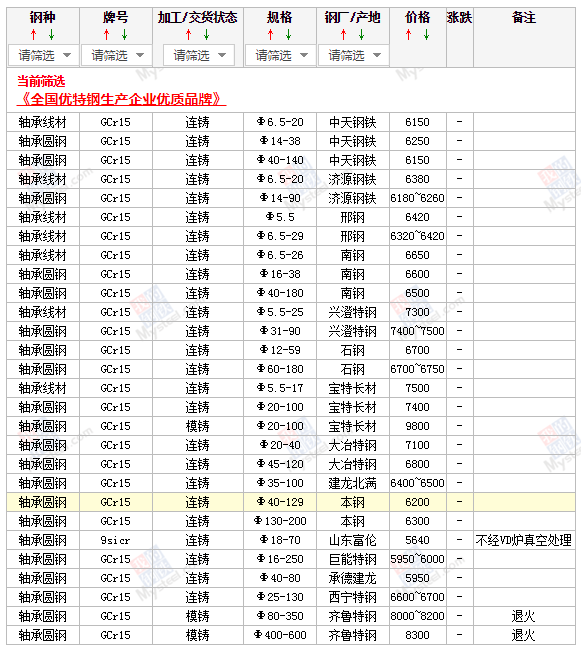Screen dimensions: 581x649
Task: Sort 钢种 column descending with green arrow
Action: pos(51,35)
